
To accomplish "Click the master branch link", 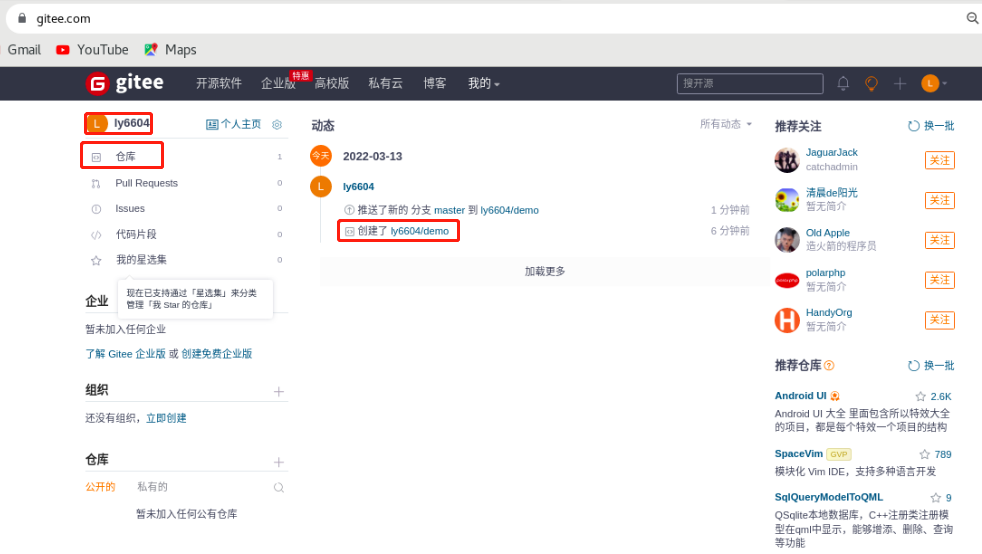I will point(449,210).
